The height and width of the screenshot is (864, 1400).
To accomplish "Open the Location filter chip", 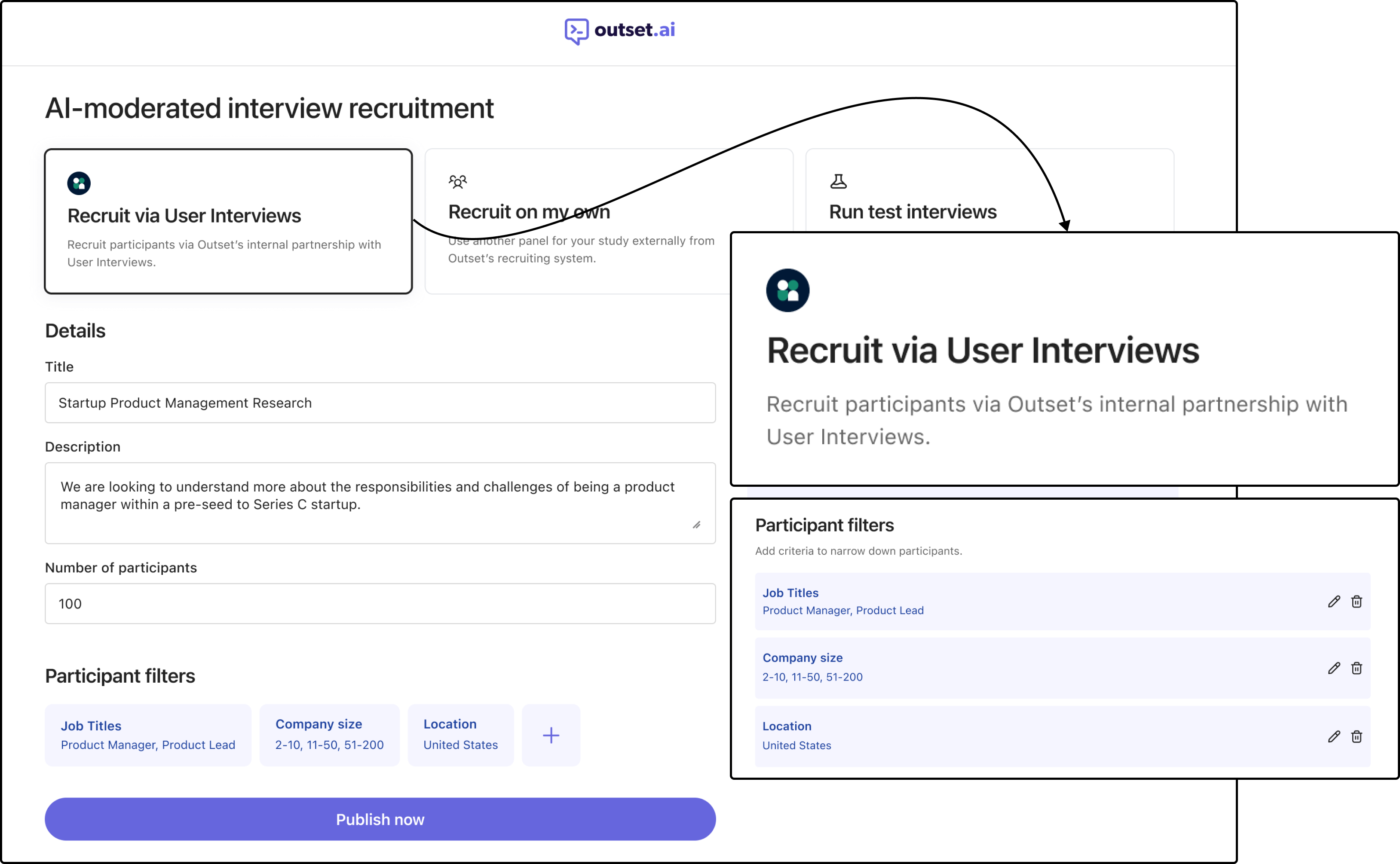I will click(x=461, y=735).
